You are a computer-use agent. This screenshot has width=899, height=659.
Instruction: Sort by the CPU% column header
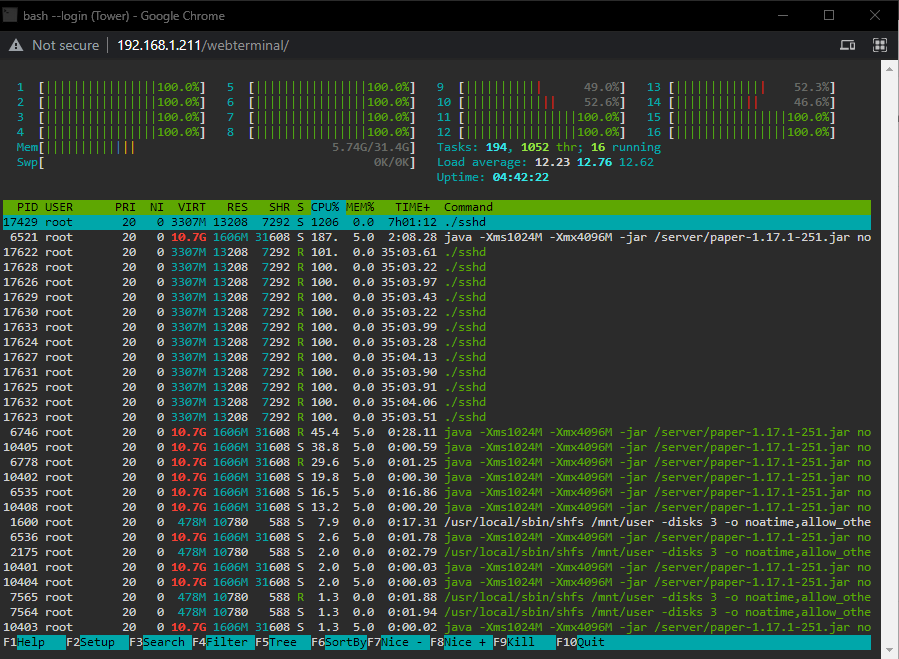point(325,207)
